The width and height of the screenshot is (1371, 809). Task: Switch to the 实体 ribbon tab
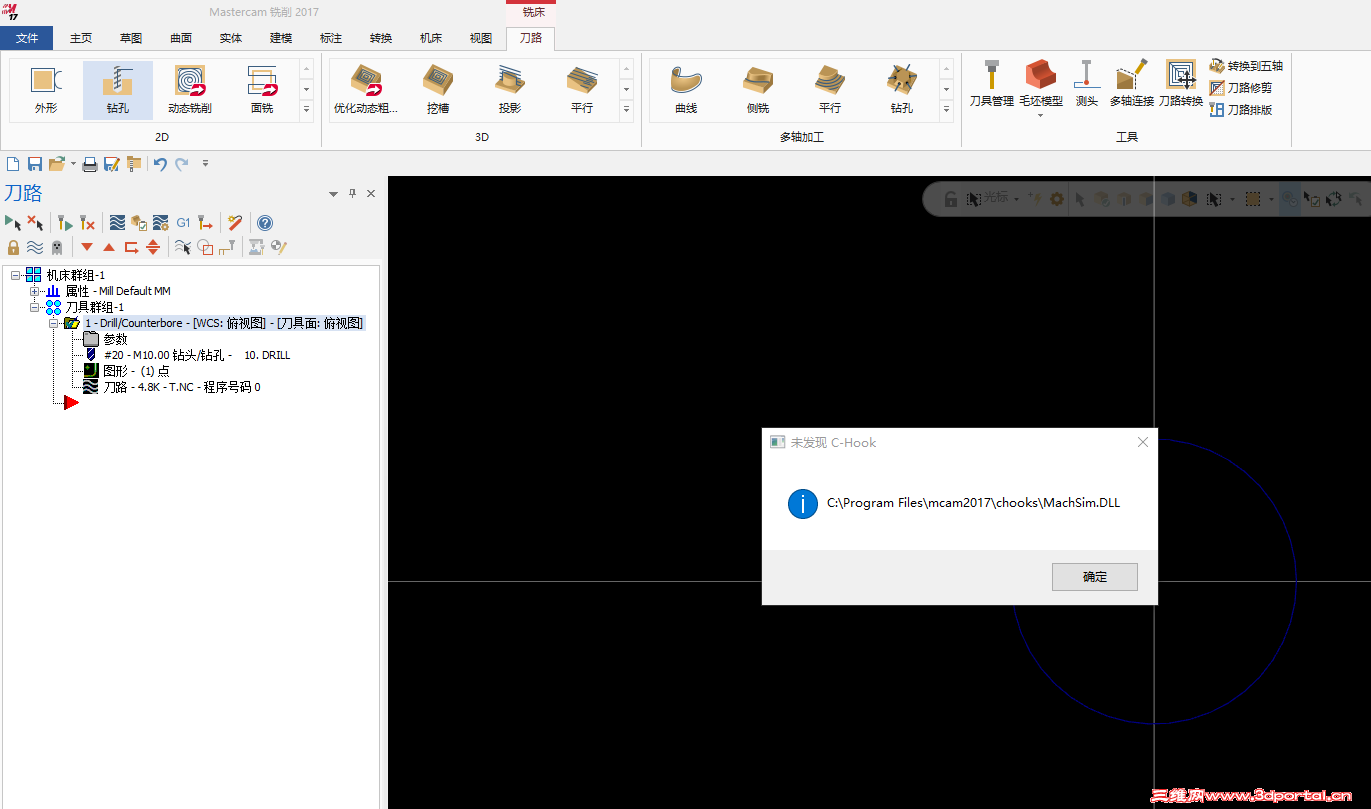231,38
